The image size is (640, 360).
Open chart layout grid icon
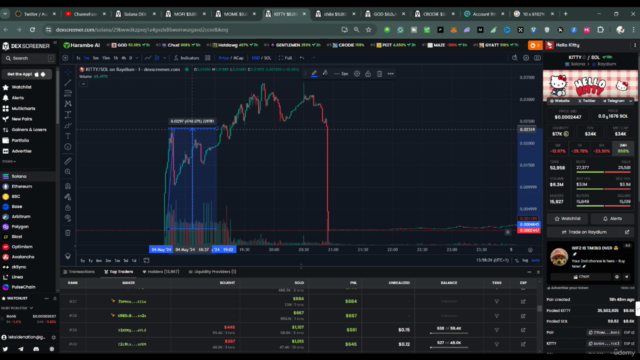point(208,58)
